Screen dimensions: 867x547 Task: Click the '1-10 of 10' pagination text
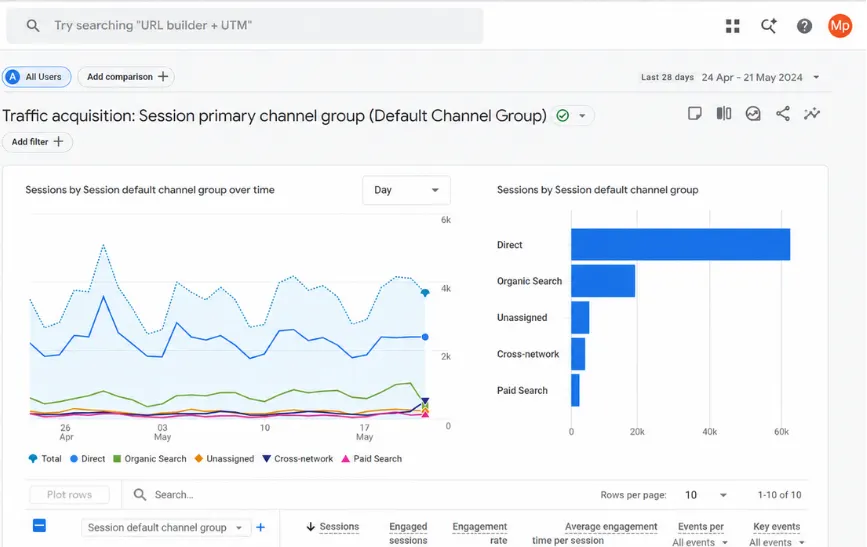779,495
